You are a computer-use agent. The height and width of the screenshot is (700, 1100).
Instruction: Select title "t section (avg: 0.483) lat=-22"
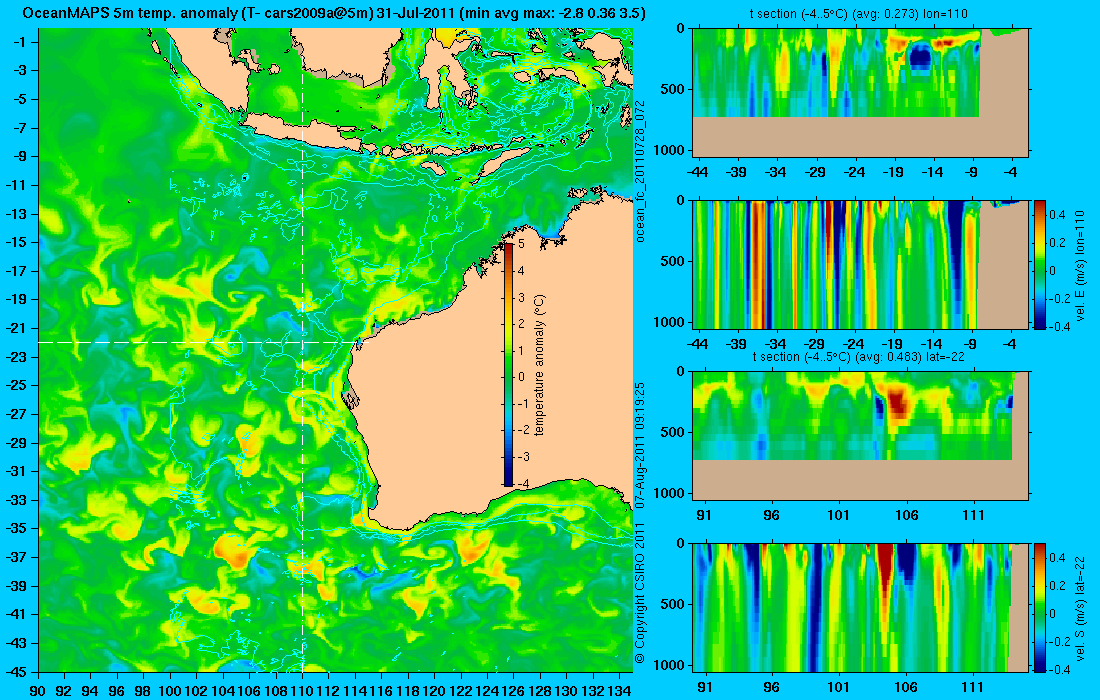pyautogui.click(x=859, y=356)
